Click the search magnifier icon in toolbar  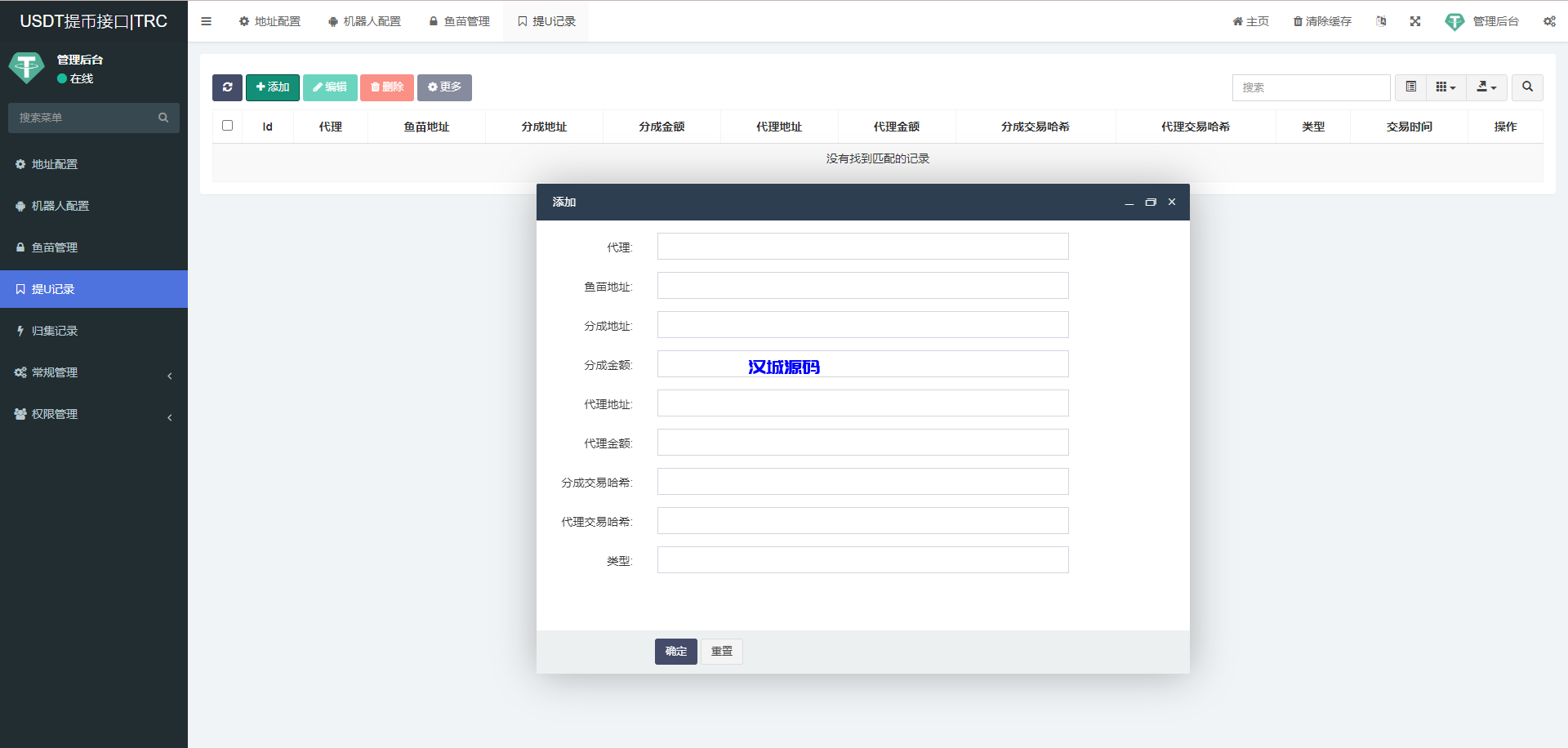coord(1526,87)
